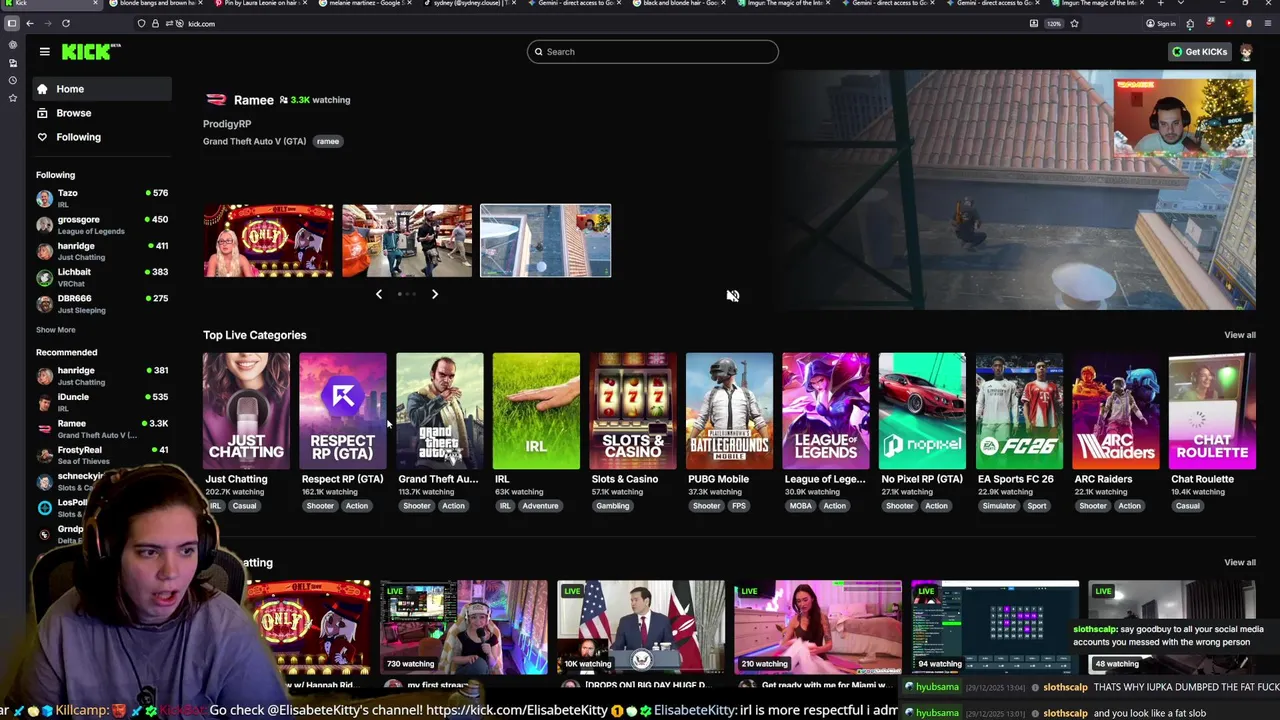This screenshot has width=1280, height=720.
Task: Click the 120% zoom level indicator
Action: 1054,23
